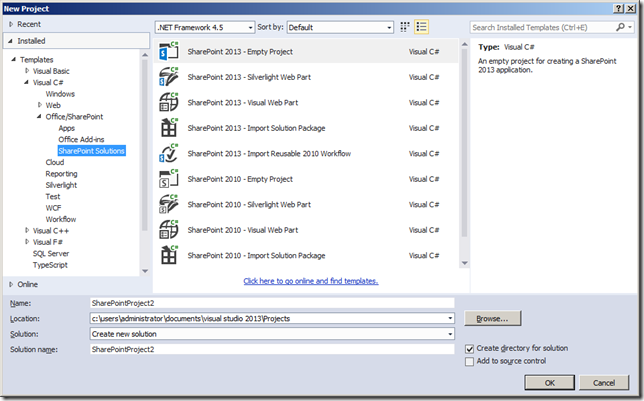Click the go online and find templates link
Image resolution: width=644 pixels, height=401 pixels.
click(311, 281)
